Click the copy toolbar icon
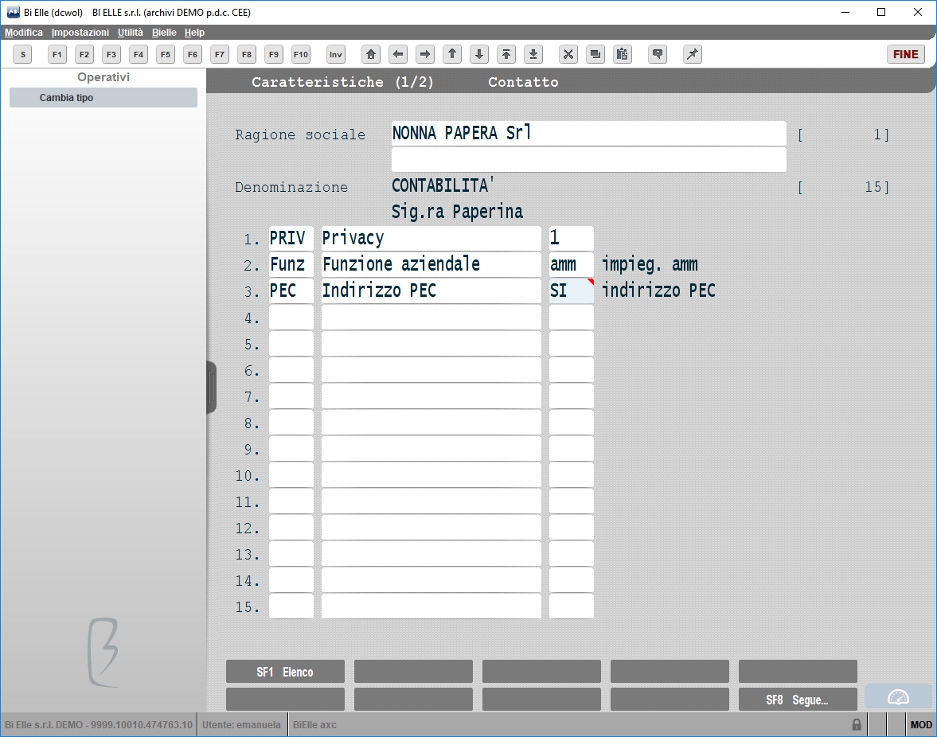The height and width of the screenshot is (737, 937). 595,54
